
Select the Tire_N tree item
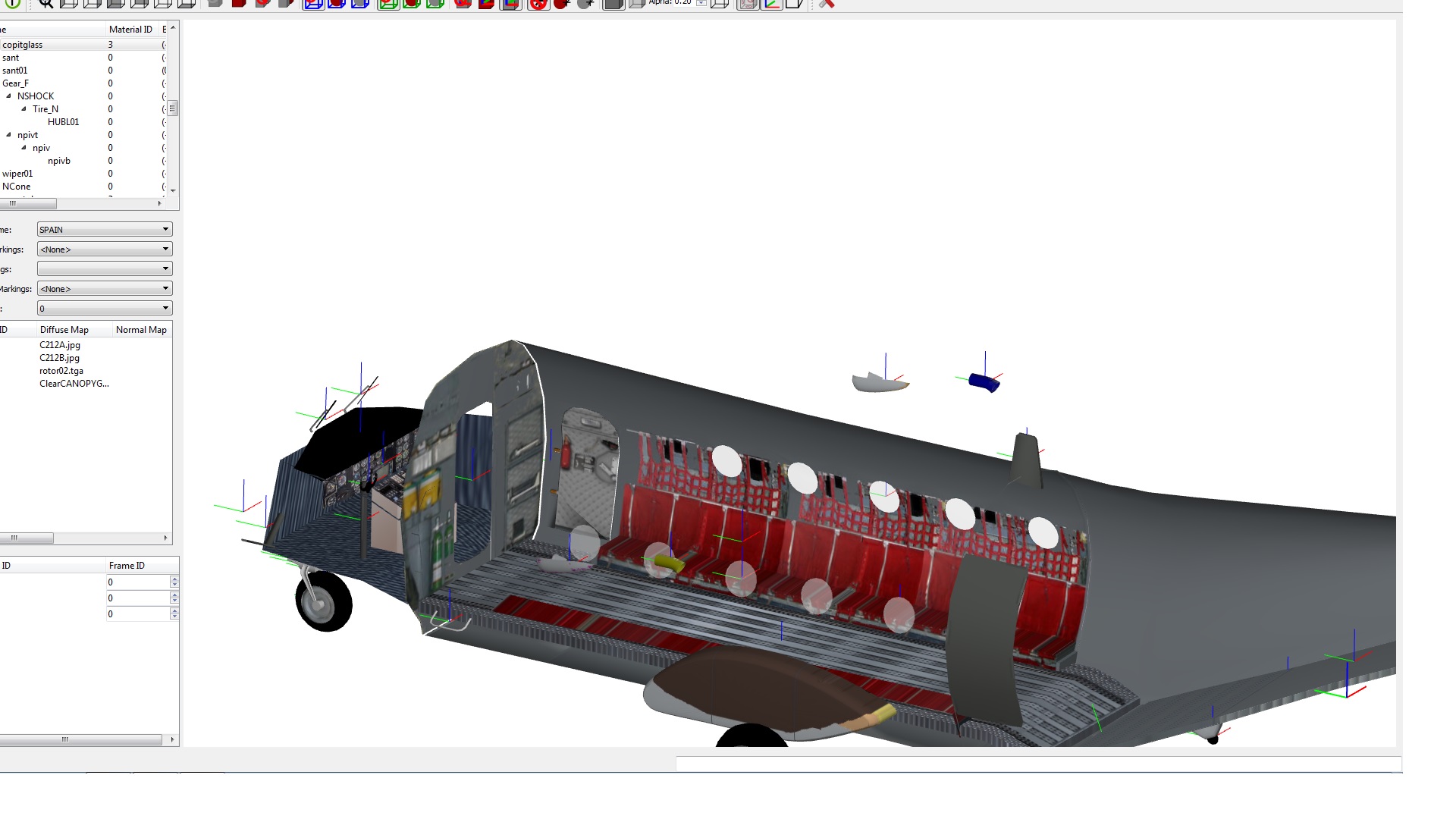point(45,109)
